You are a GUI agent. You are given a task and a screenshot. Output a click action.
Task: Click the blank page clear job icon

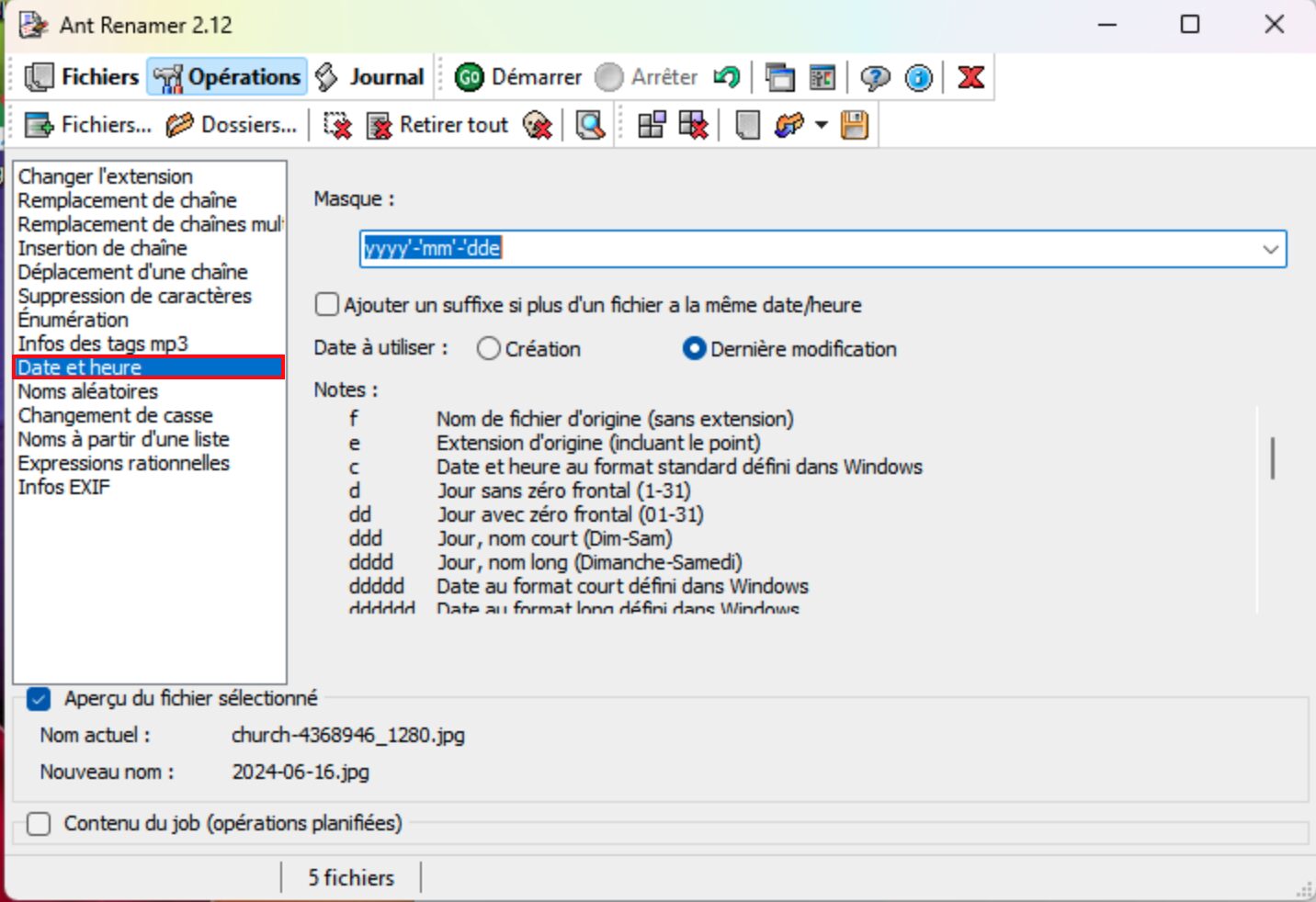point(747,125)
